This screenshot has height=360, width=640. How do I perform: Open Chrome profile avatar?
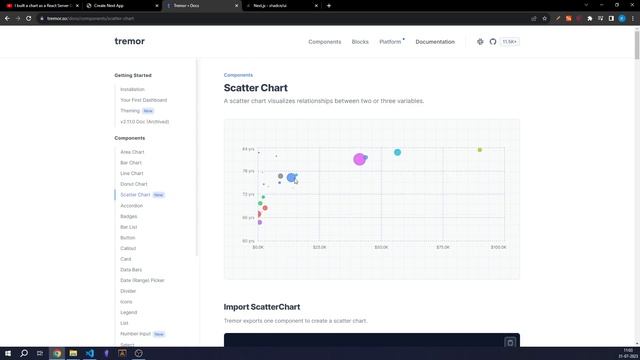622,18
